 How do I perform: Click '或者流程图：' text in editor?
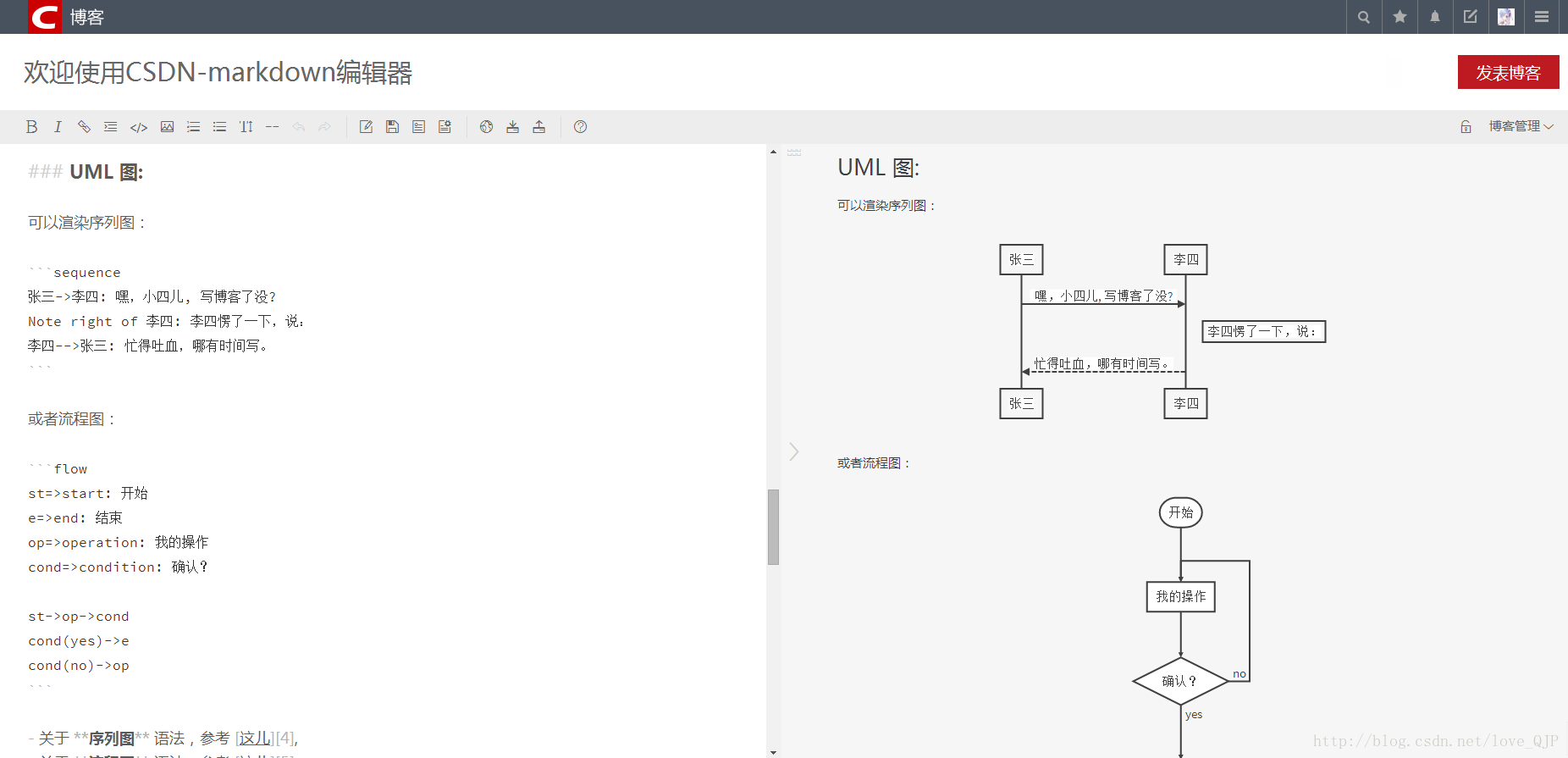73,419
